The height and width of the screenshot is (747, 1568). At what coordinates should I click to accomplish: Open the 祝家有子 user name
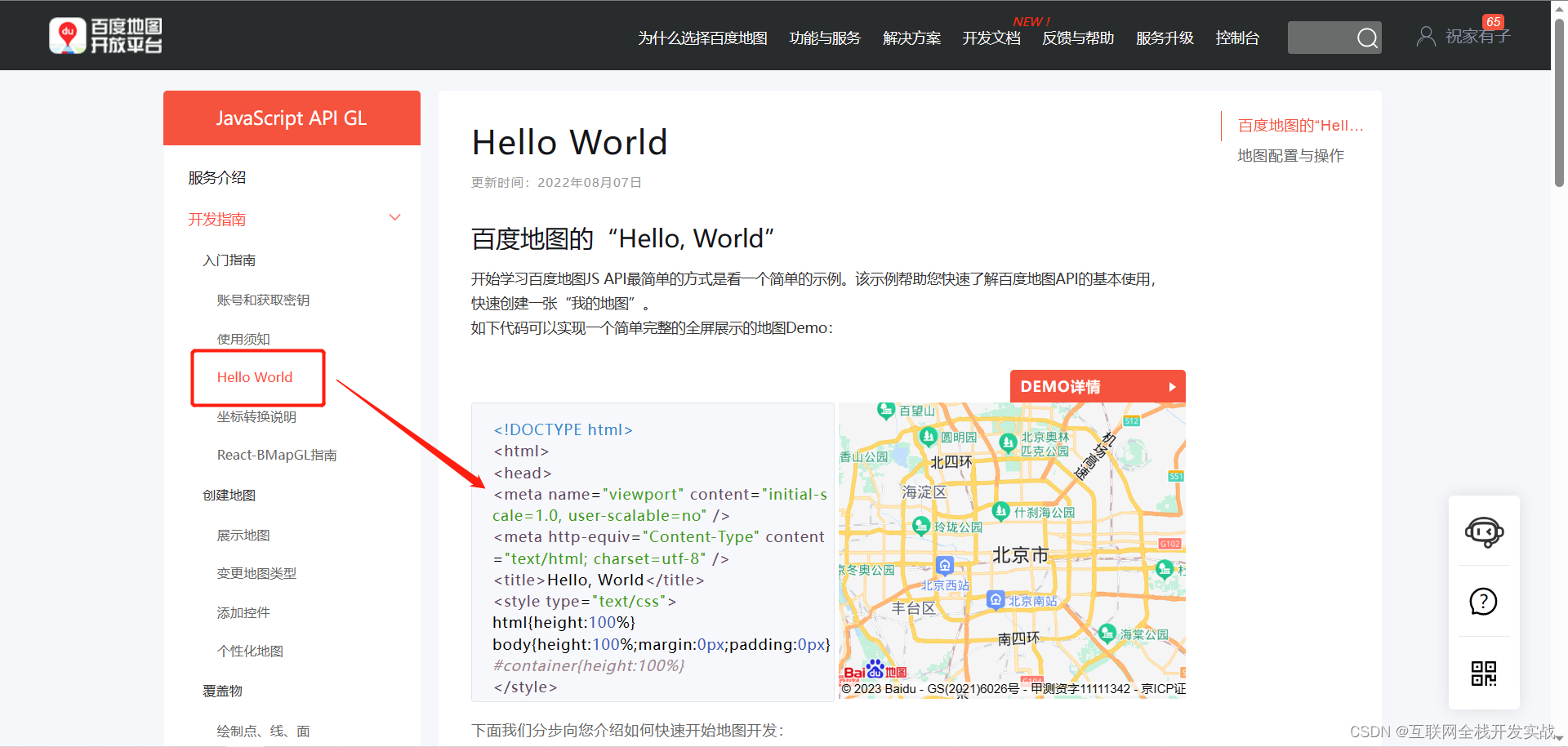point(1478,37)
